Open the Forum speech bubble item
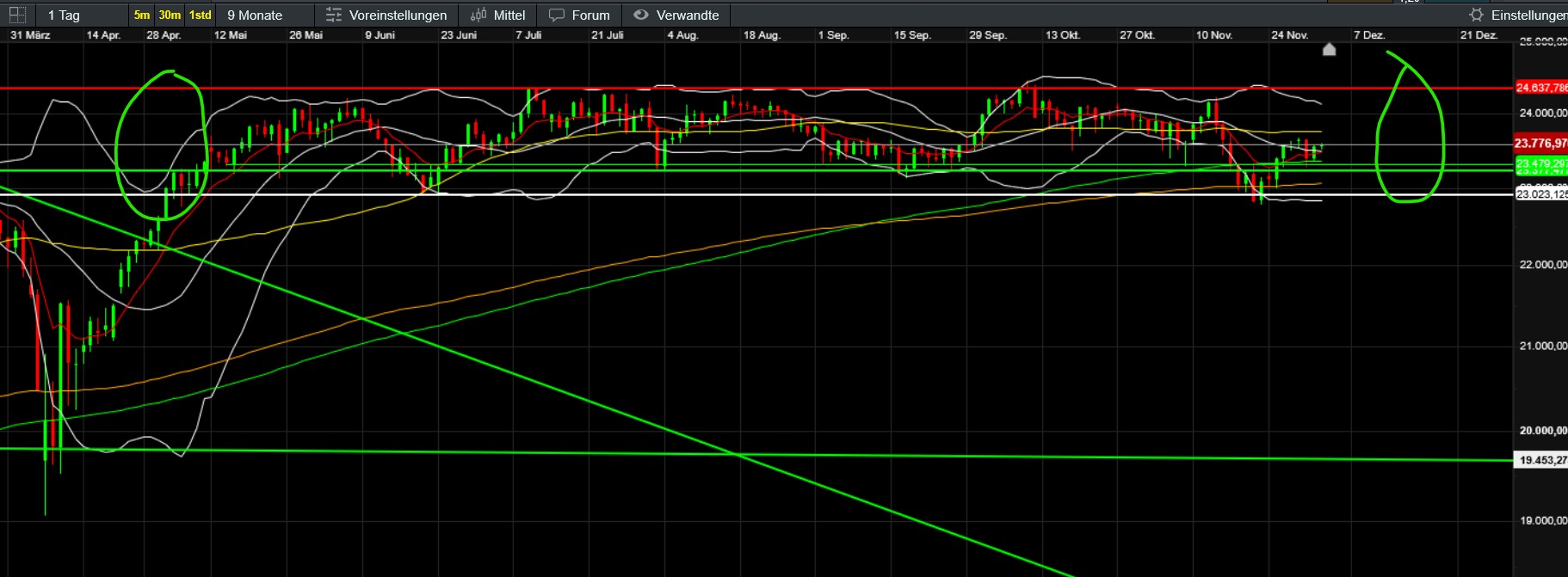1568x577 pixels. [x=579, y=15]
